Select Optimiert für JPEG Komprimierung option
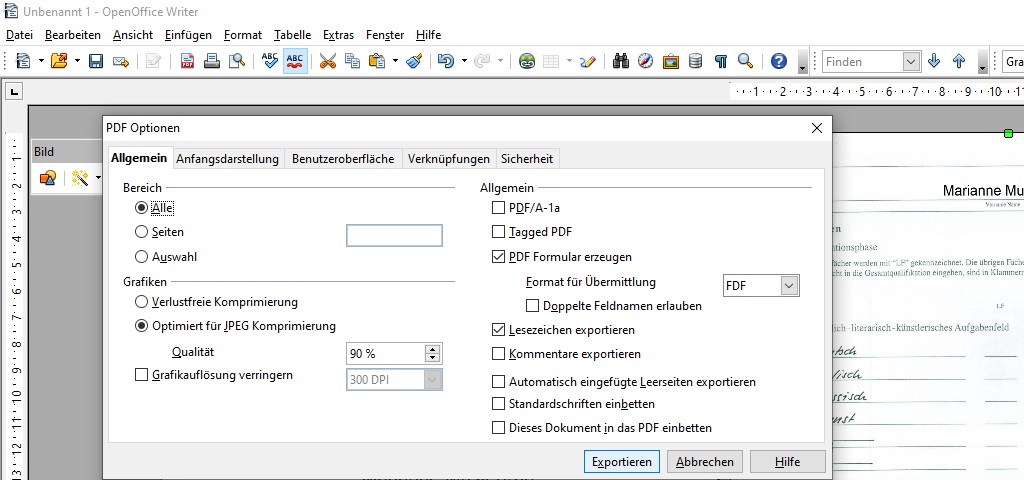 coord(141,326)
